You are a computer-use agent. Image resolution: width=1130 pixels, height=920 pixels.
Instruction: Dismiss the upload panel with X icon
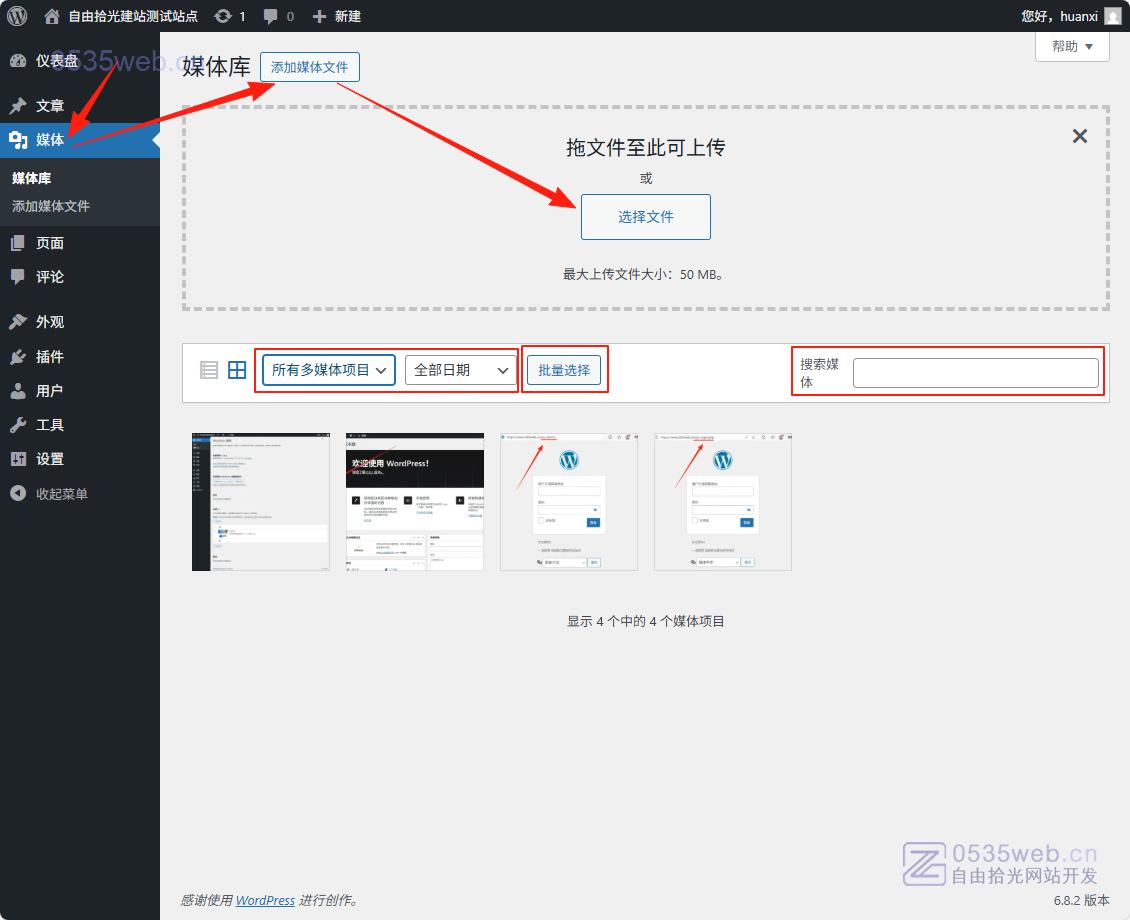[x=1079, y=137]
